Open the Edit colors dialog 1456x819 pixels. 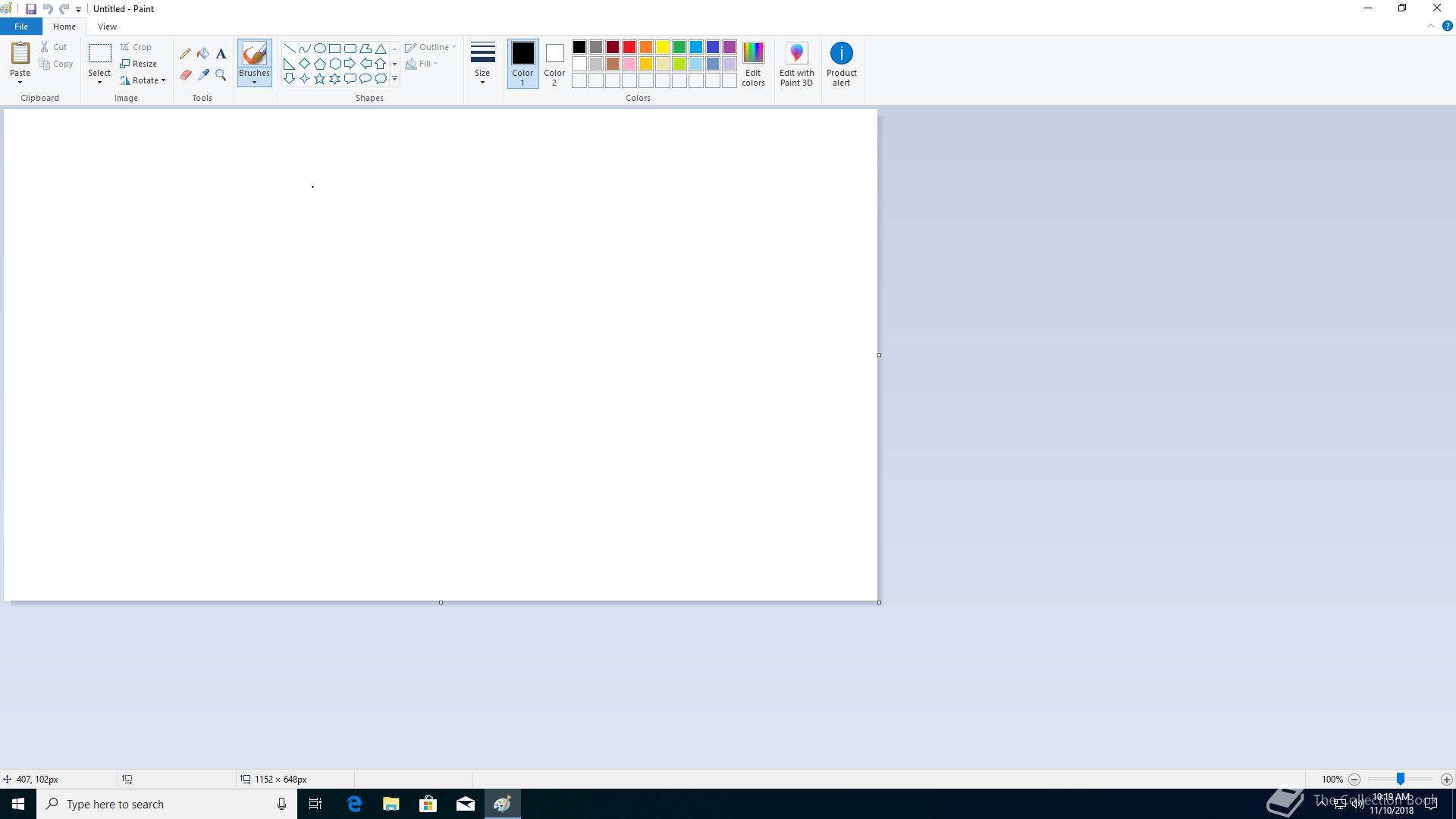(753, 64)
